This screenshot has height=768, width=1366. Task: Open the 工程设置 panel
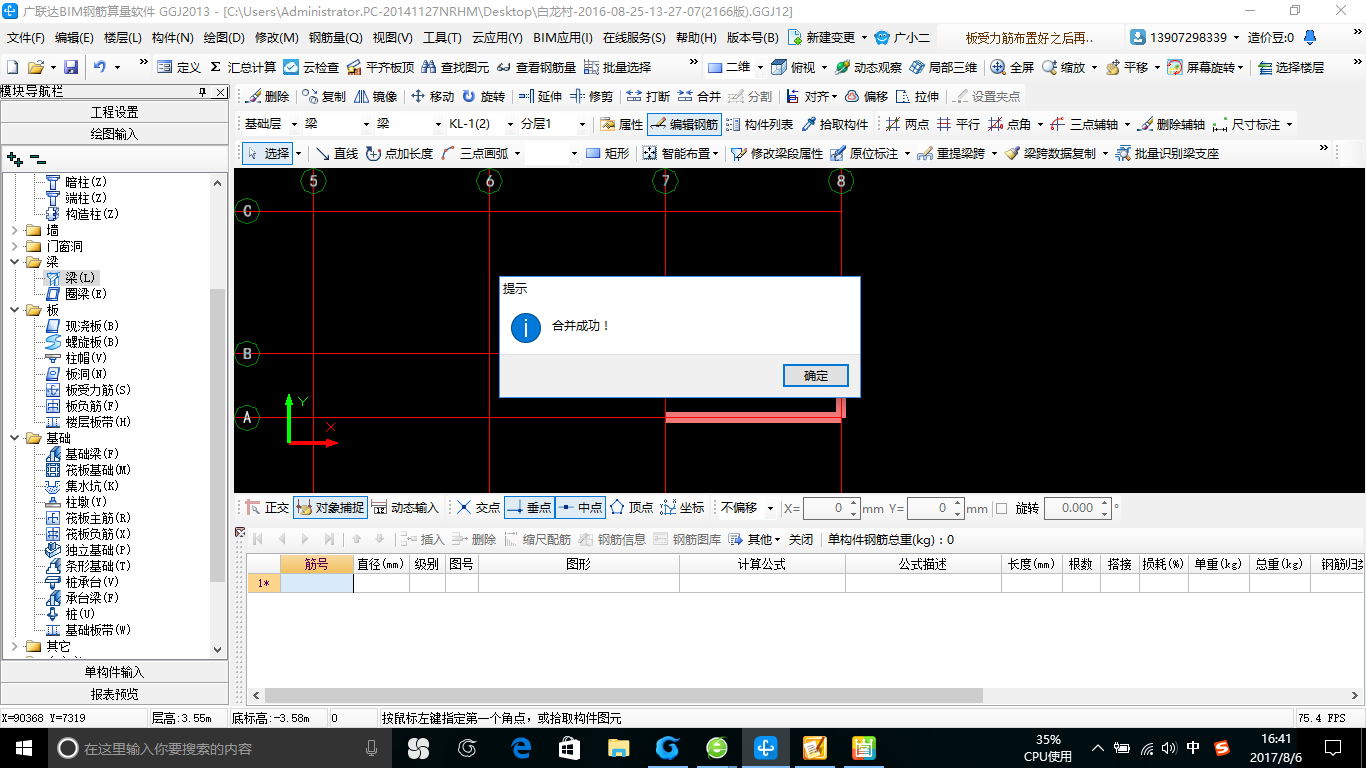click(x=114, y=112)
